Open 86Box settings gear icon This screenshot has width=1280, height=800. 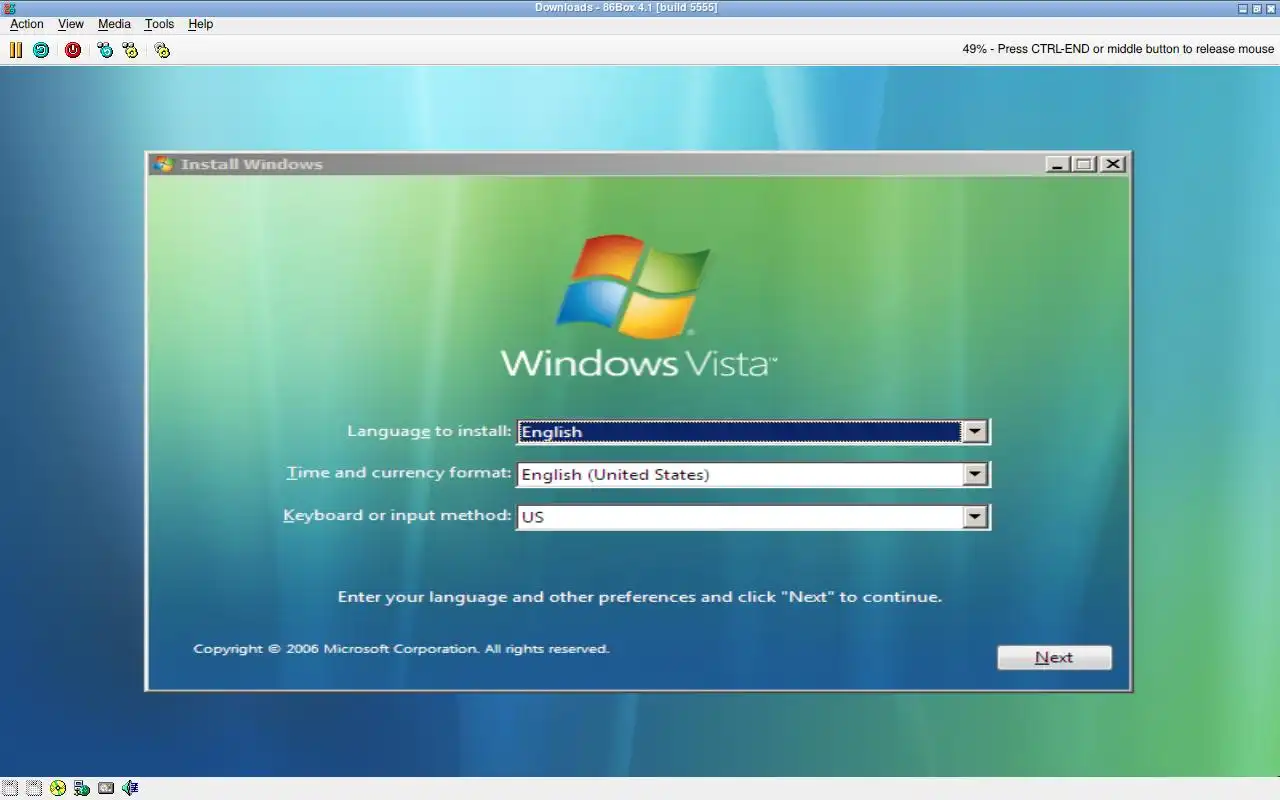(162, 49)
